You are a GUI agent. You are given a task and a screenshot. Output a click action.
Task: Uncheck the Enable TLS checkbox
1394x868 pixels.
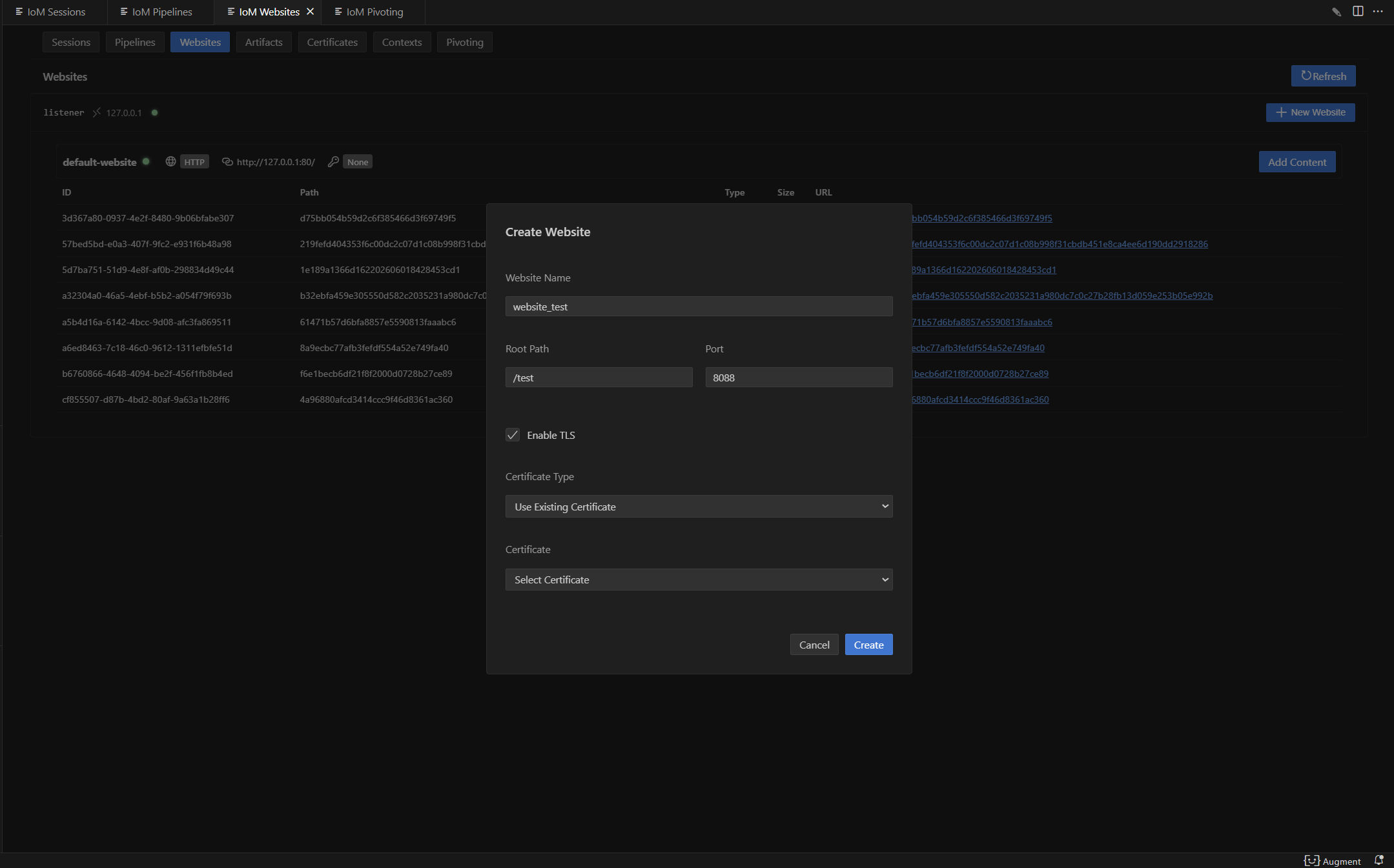[513, 435]
